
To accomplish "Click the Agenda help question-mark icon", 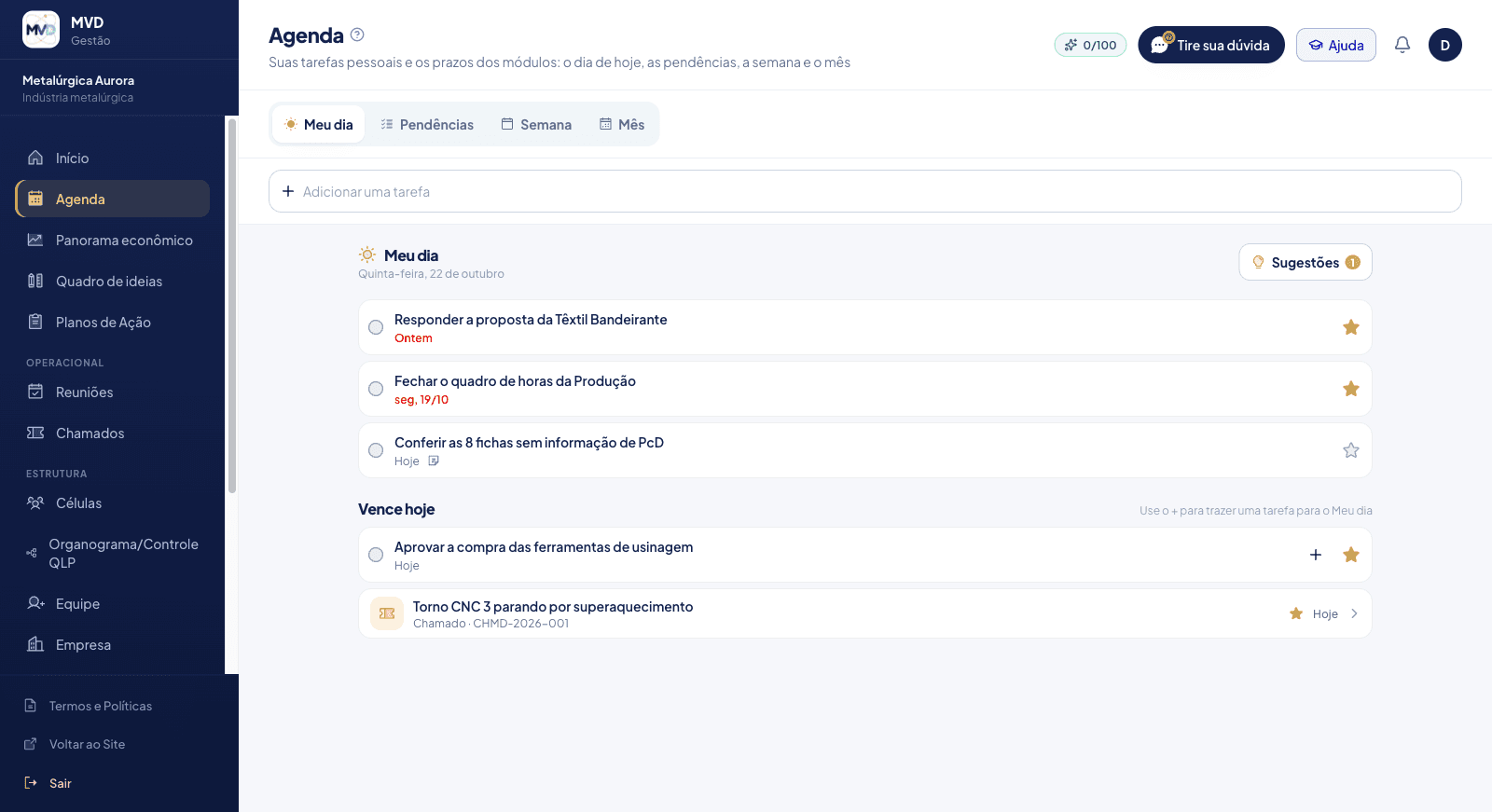I will 357,34.
